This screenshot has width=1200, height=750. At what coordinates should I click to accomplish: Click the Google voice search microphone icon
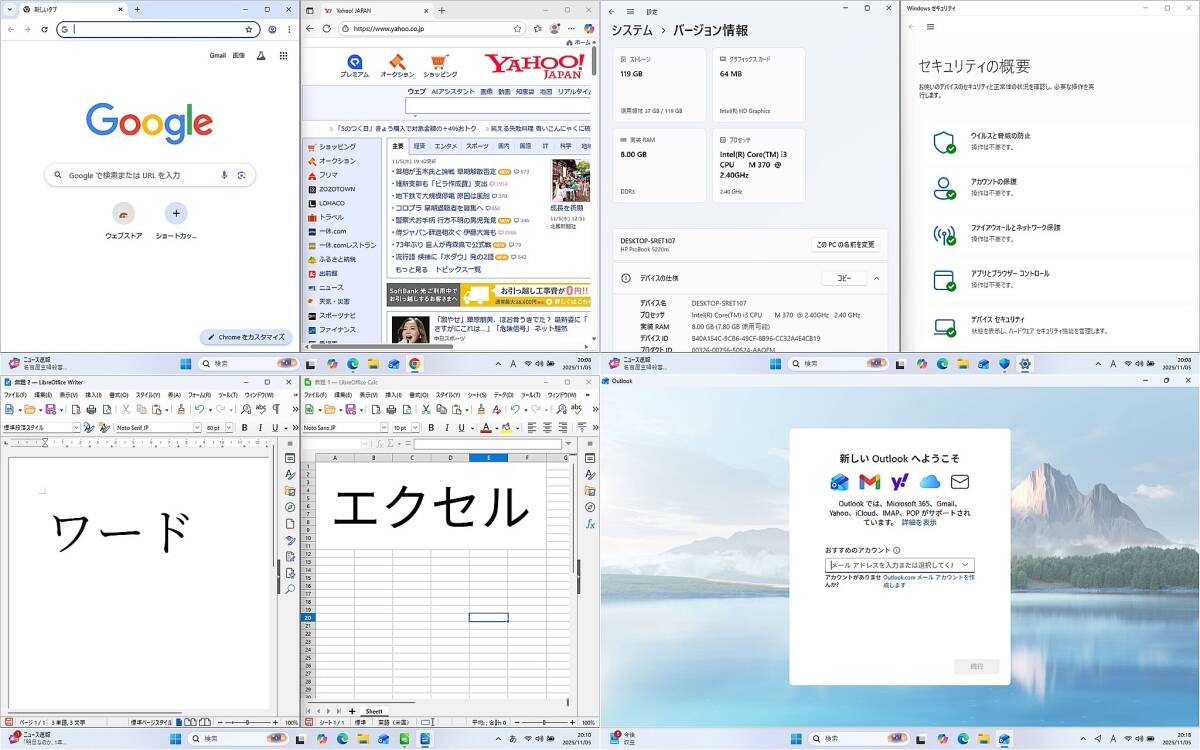point(224,175)
